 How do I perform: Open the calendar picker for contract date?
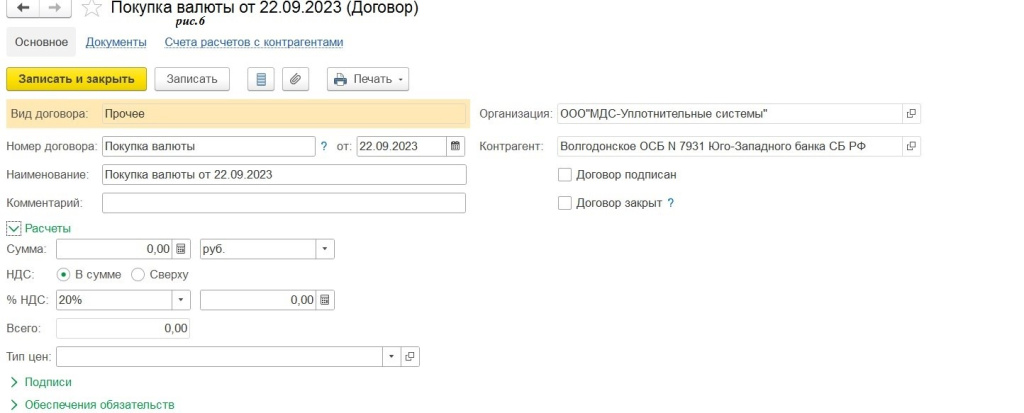[x=456, y=146]
